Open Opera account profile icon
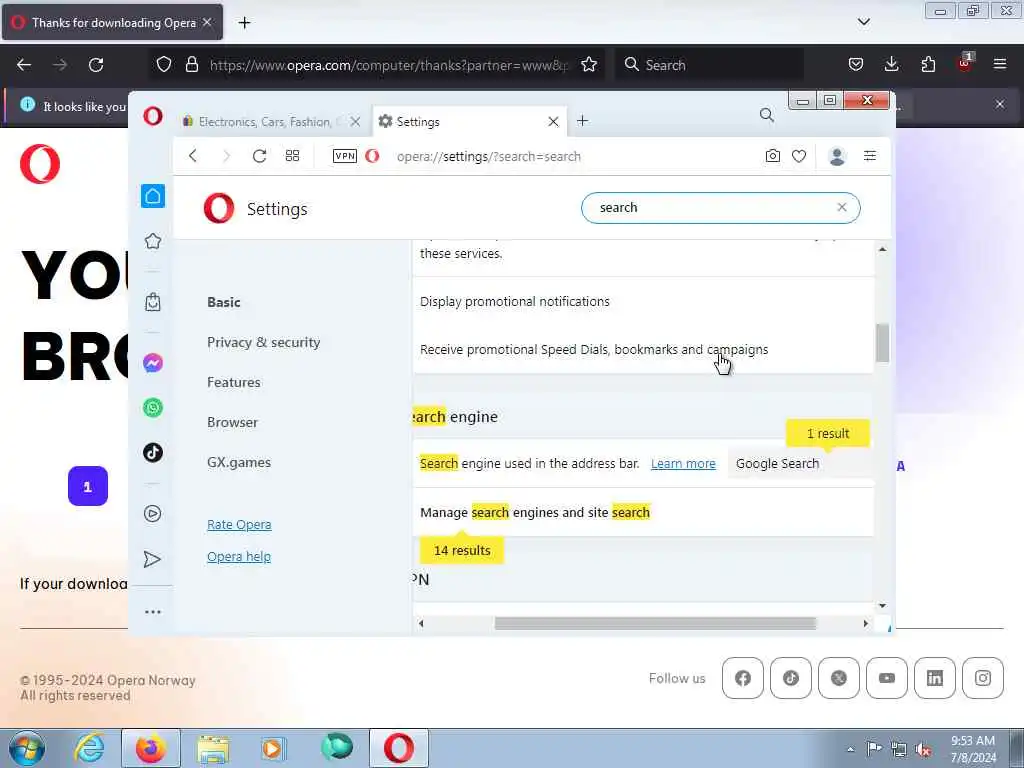This screenshot has width=1024, height=768. coord(837,156)
